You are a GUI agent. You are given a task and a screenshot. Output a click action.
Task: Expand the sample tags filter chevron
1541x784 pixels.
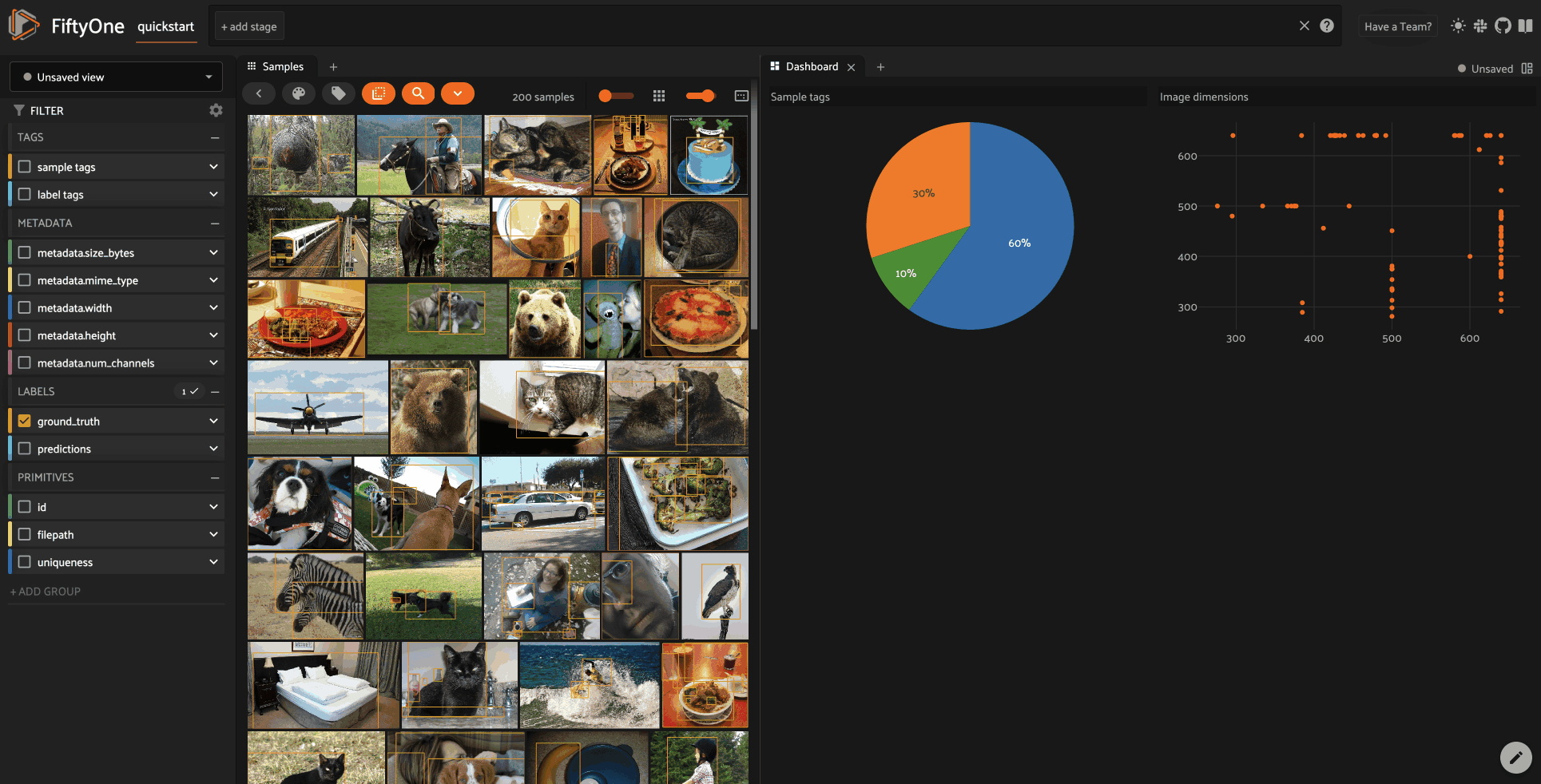pyautogui.click(x=213, y=167)
